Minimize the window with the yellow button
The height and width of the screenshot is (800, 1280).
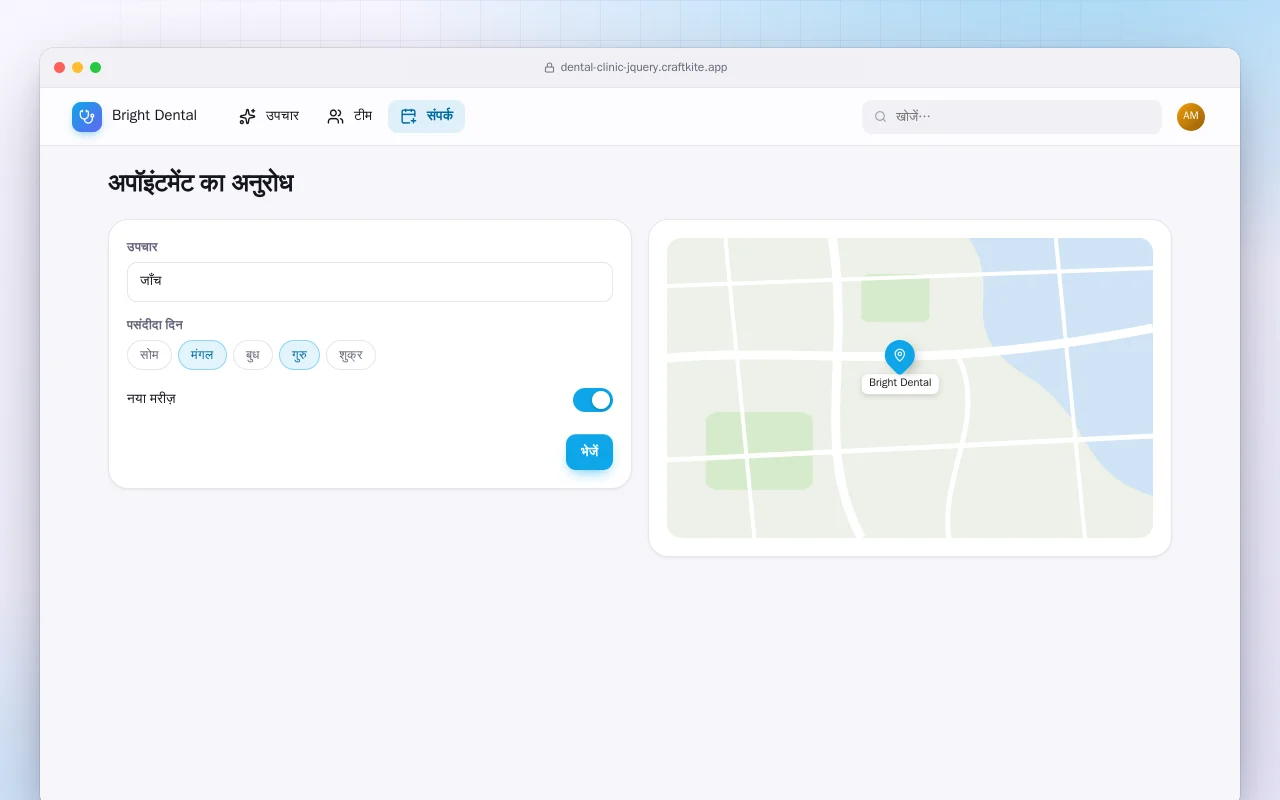pyautogui.click(x=78, y=68)
